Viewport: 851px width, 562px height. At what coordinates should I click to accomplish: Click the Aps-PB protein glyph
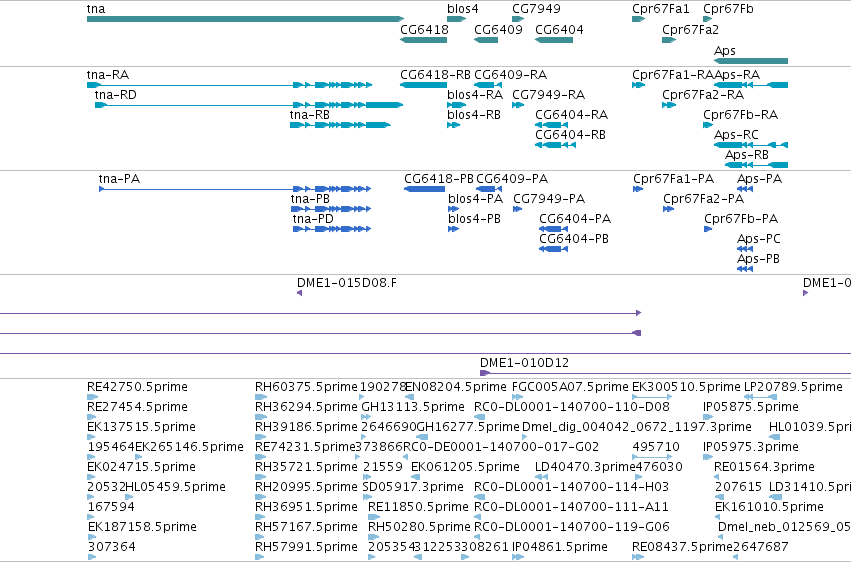(745, 269)
